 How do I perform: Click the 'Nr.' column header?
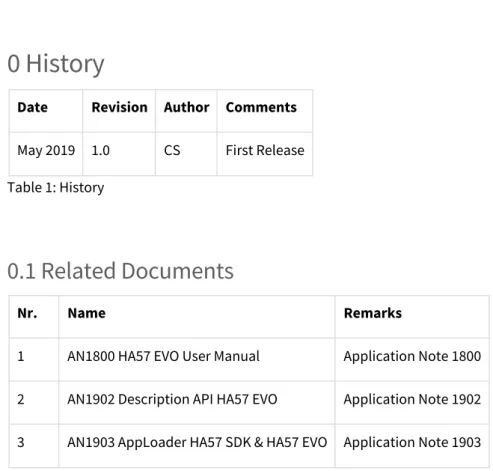click(x=27, y=313)
